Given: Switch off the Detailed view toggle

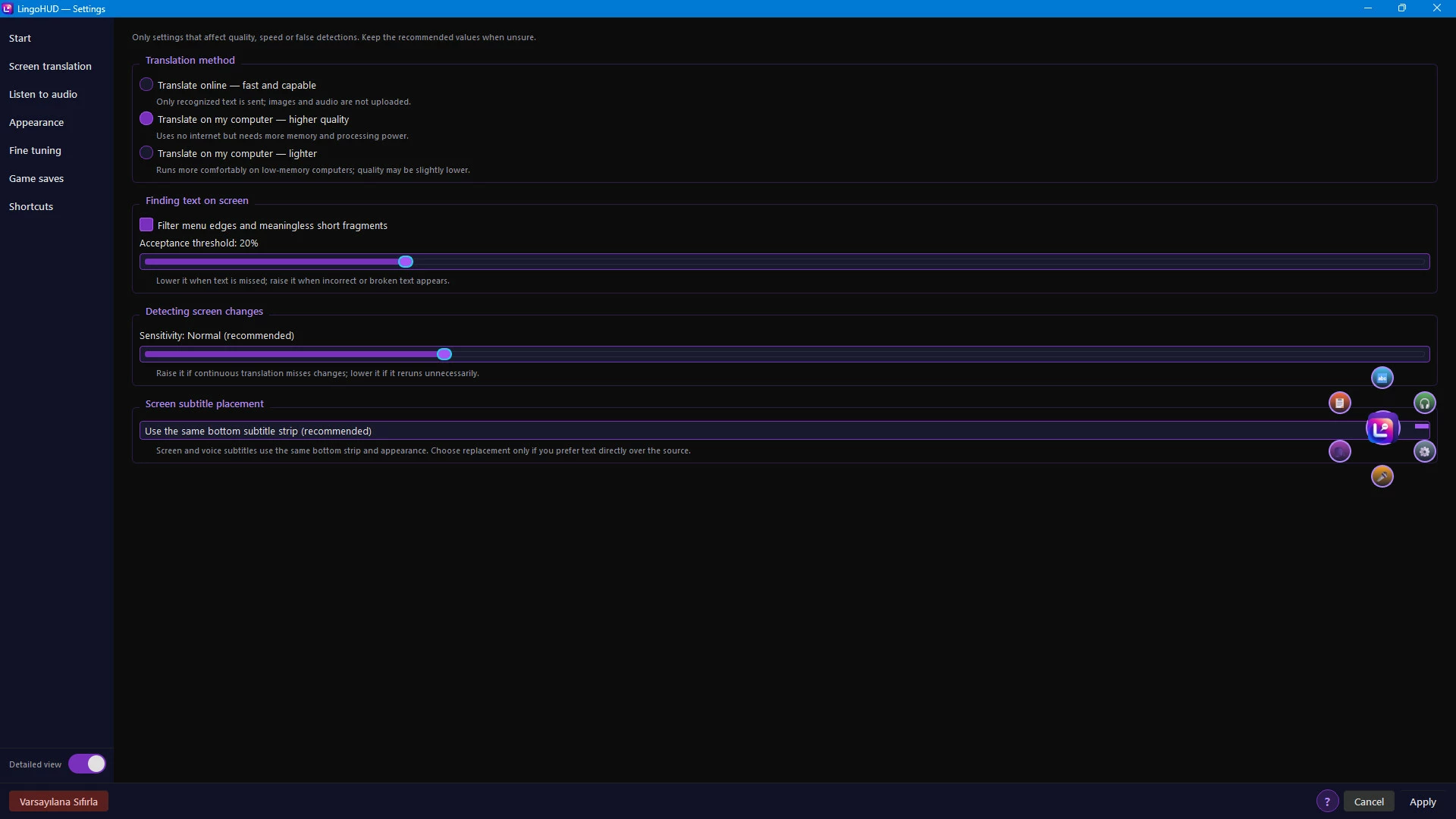Looking at the screenshot, I should [x=86, y=764].
